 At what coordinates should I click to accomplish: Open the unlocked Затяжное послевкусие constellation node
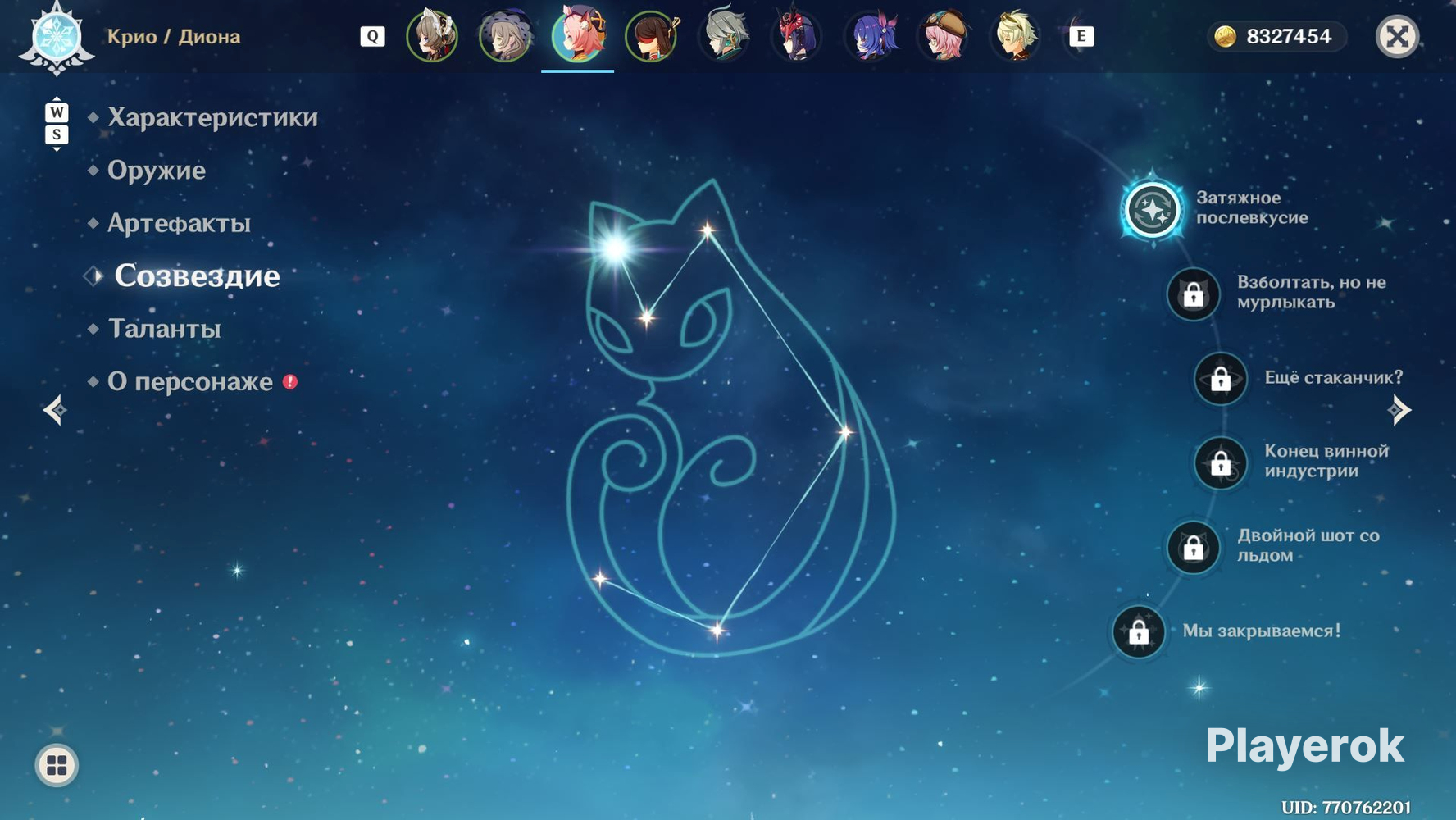point(1152,209)
